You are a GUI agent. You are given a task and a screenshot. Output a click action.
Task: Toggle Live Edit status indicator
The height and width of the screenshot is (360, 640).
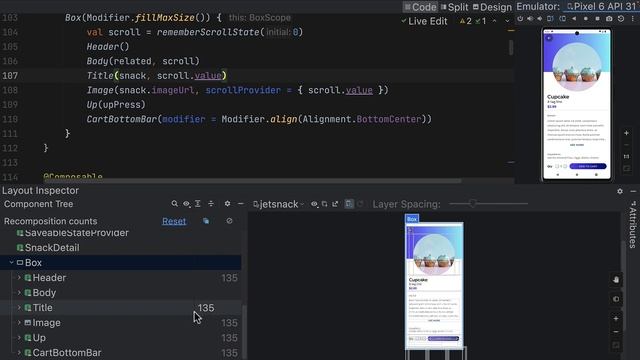(x=424, y=21)
